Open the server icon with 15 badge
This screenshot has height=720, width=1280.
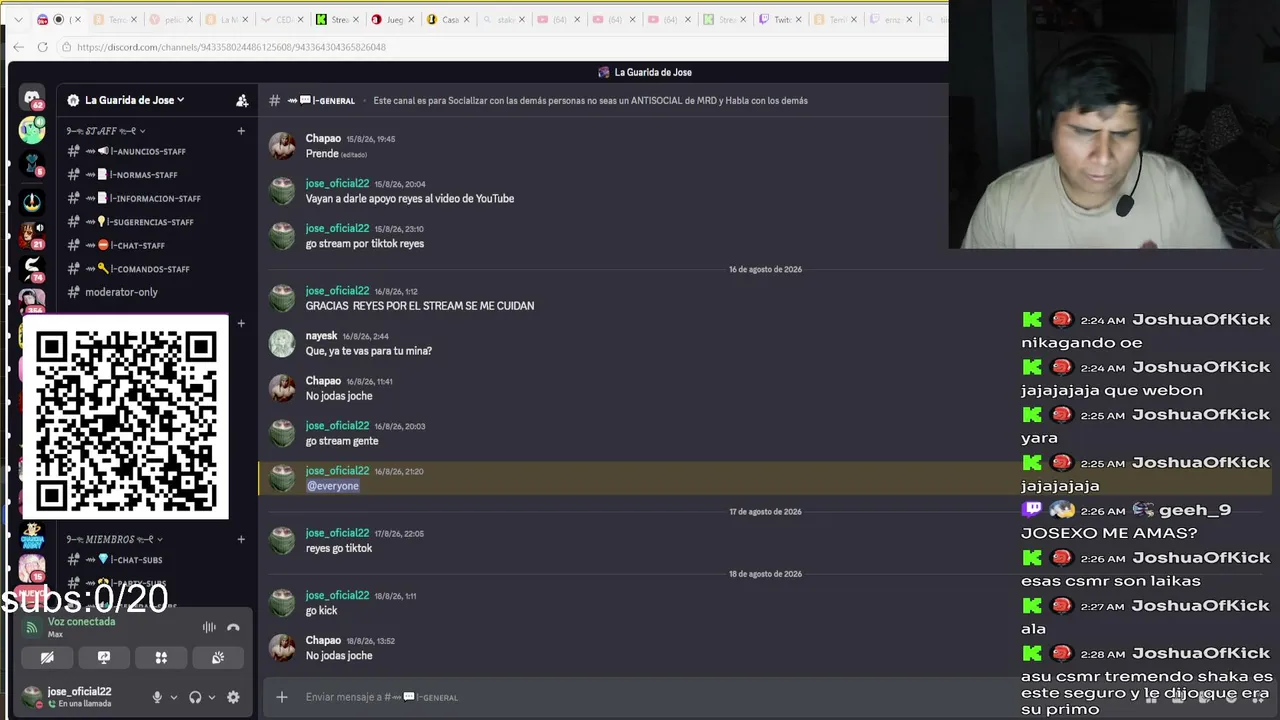click(32, 568)
